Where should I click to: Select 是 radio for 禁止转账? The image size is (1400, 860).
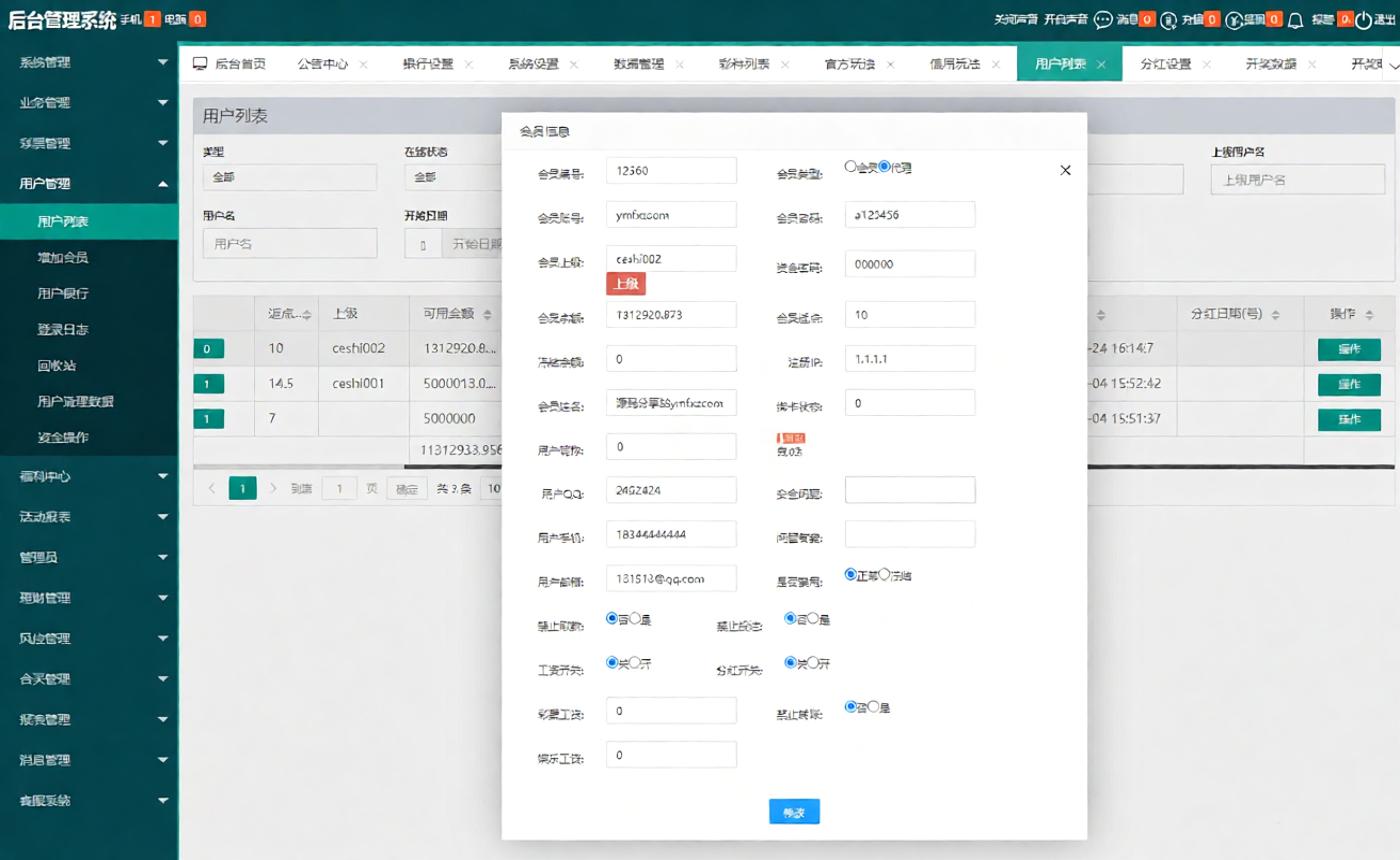(x=873, y=707)
